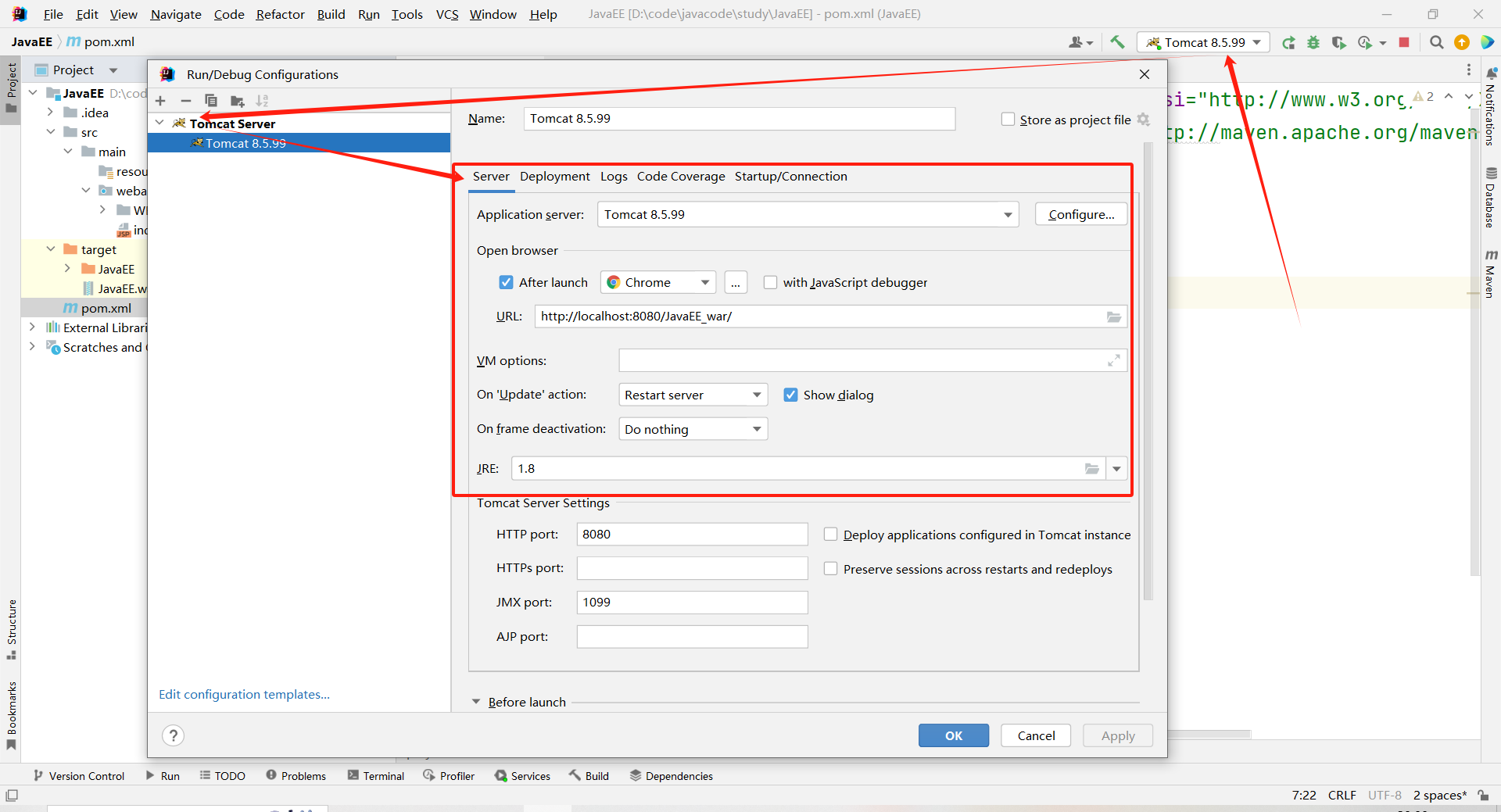Toggle the Show dialog checkbox
The image size is (1501, 812).
click(791, 395)
